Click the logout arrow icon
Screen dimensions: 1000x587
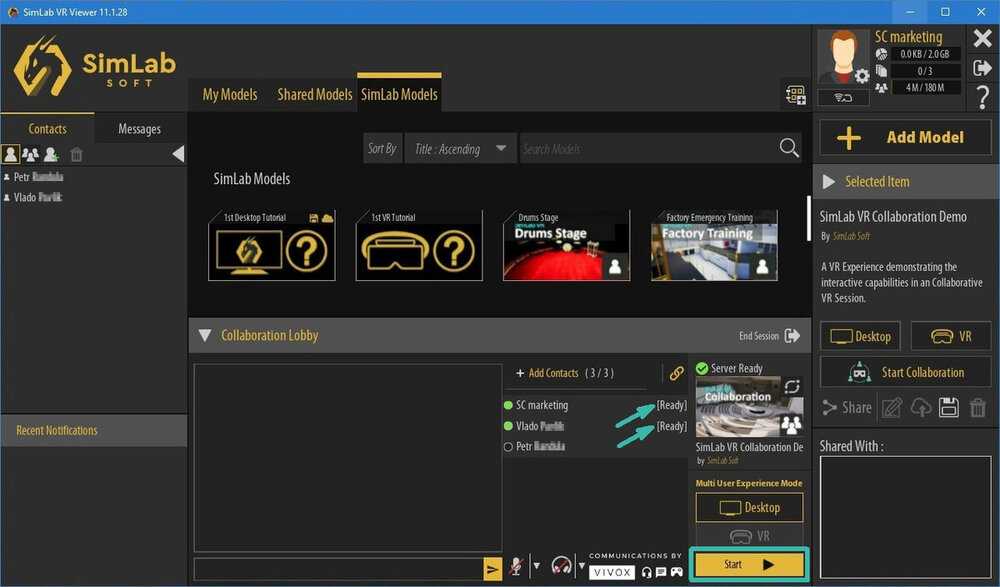coord(982,67)
